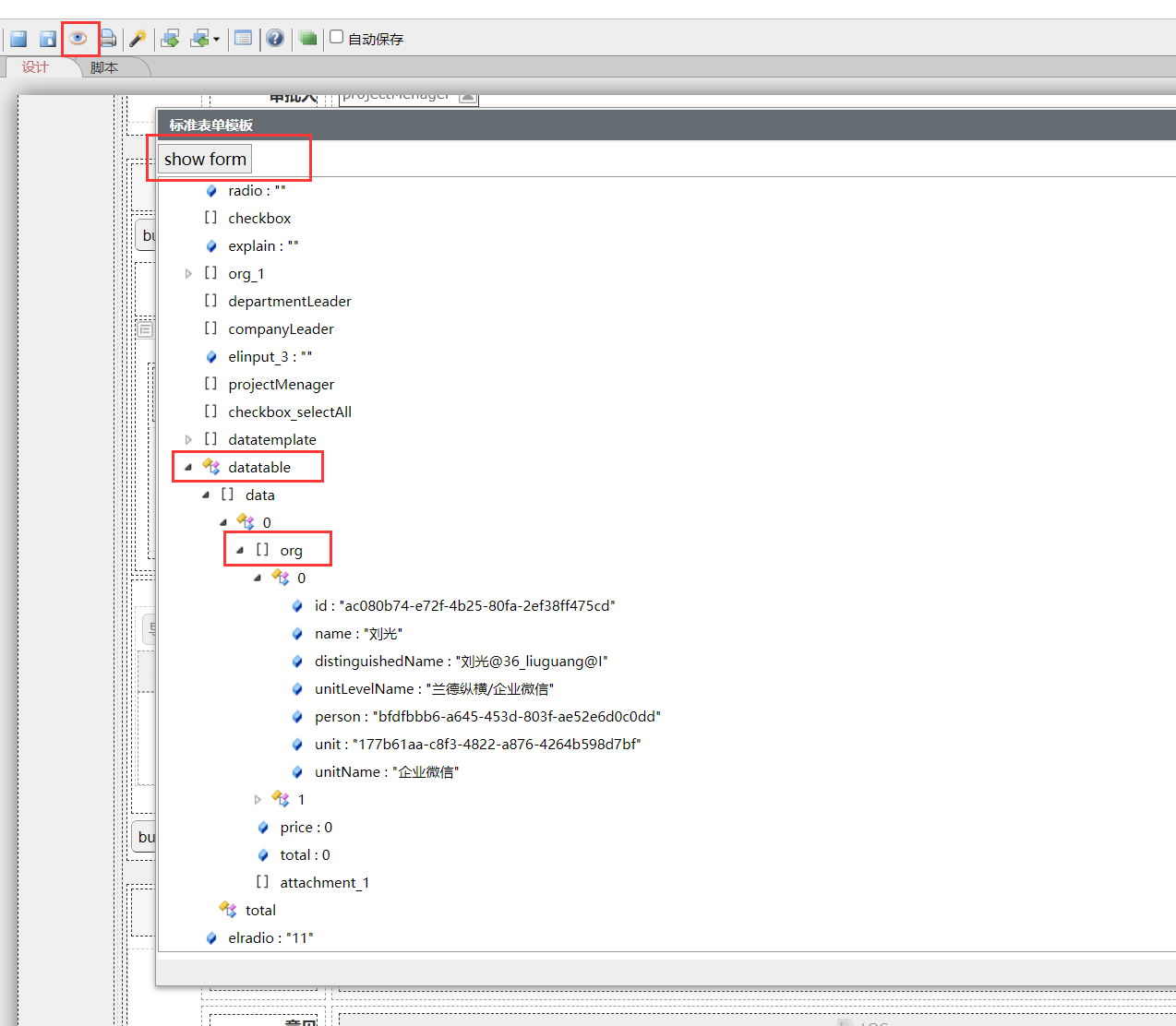This screenshot has width=1176, height=1026.
Task: Click the 标准表单模板 dialog title bar
Action: point(666,125)
